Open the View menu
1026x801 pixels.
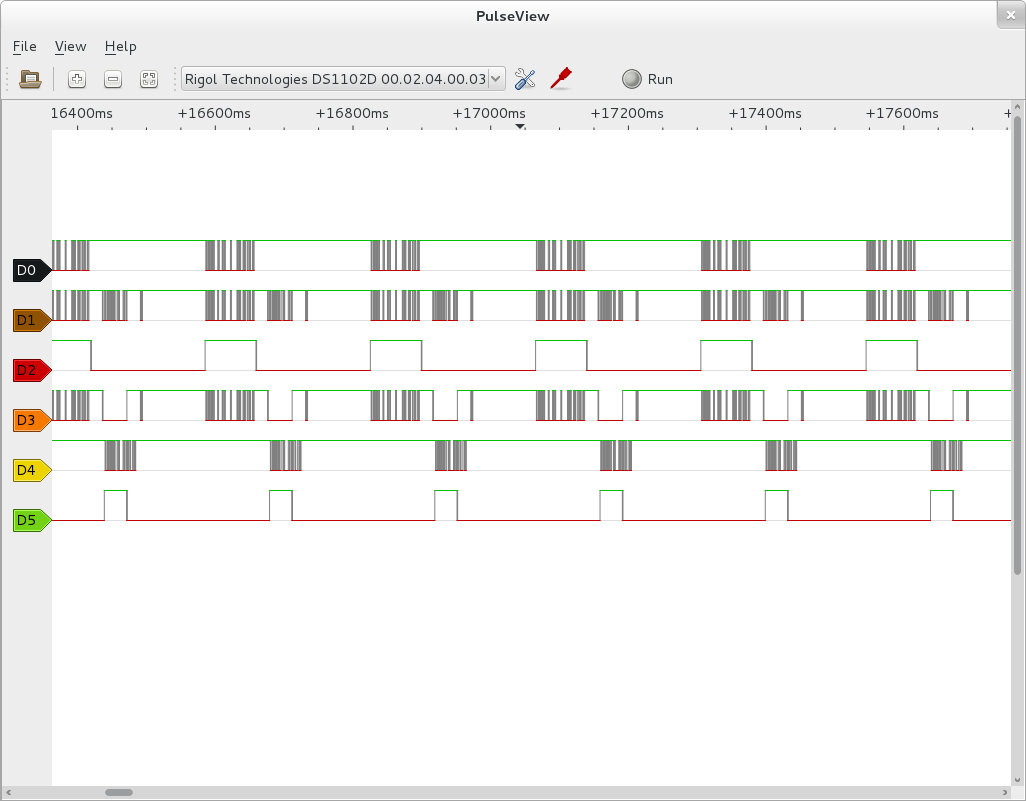[70, 46]
